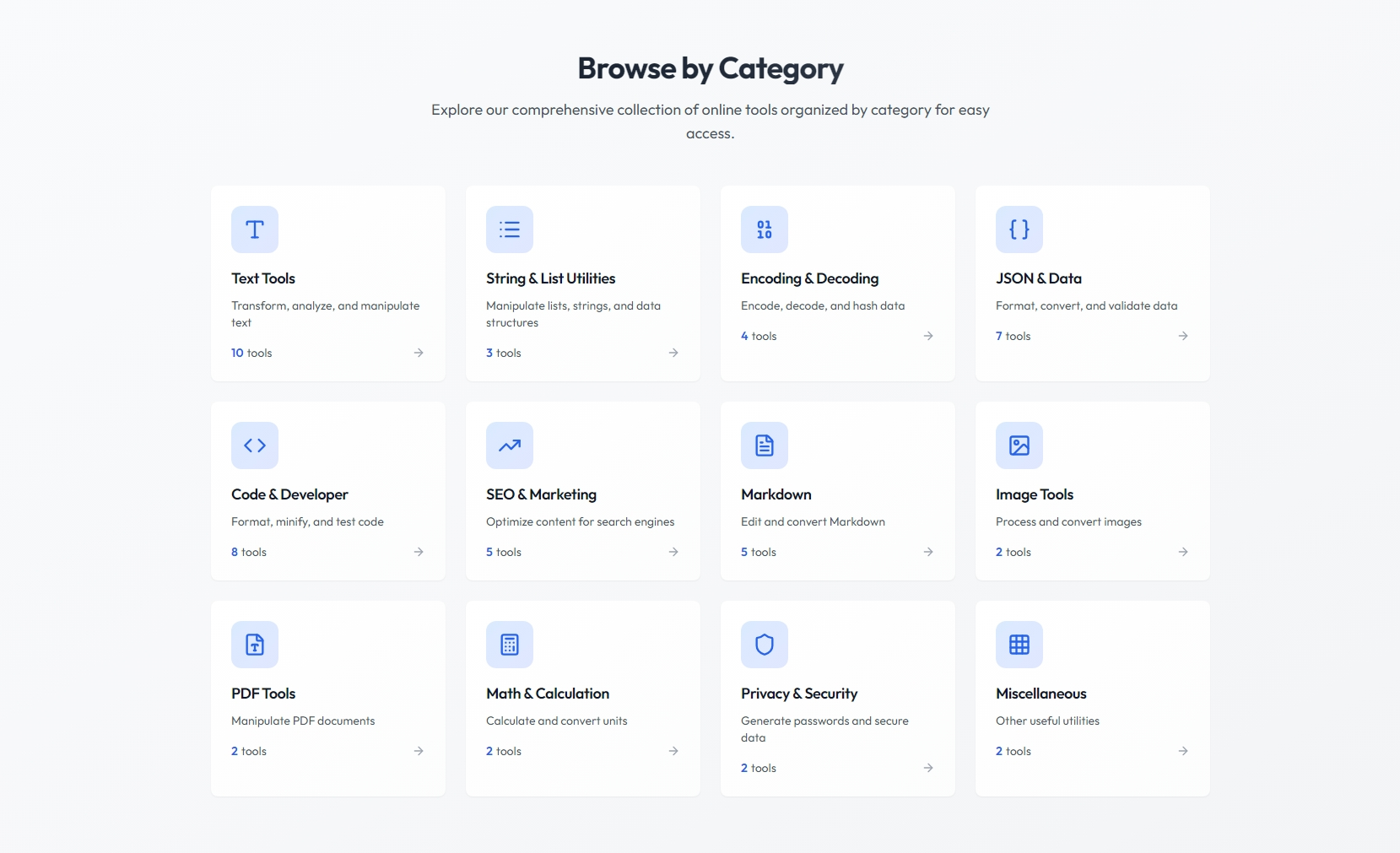Open the Text Tools category arrow
Screen dimensions: 1400x853
pos(419,353)
